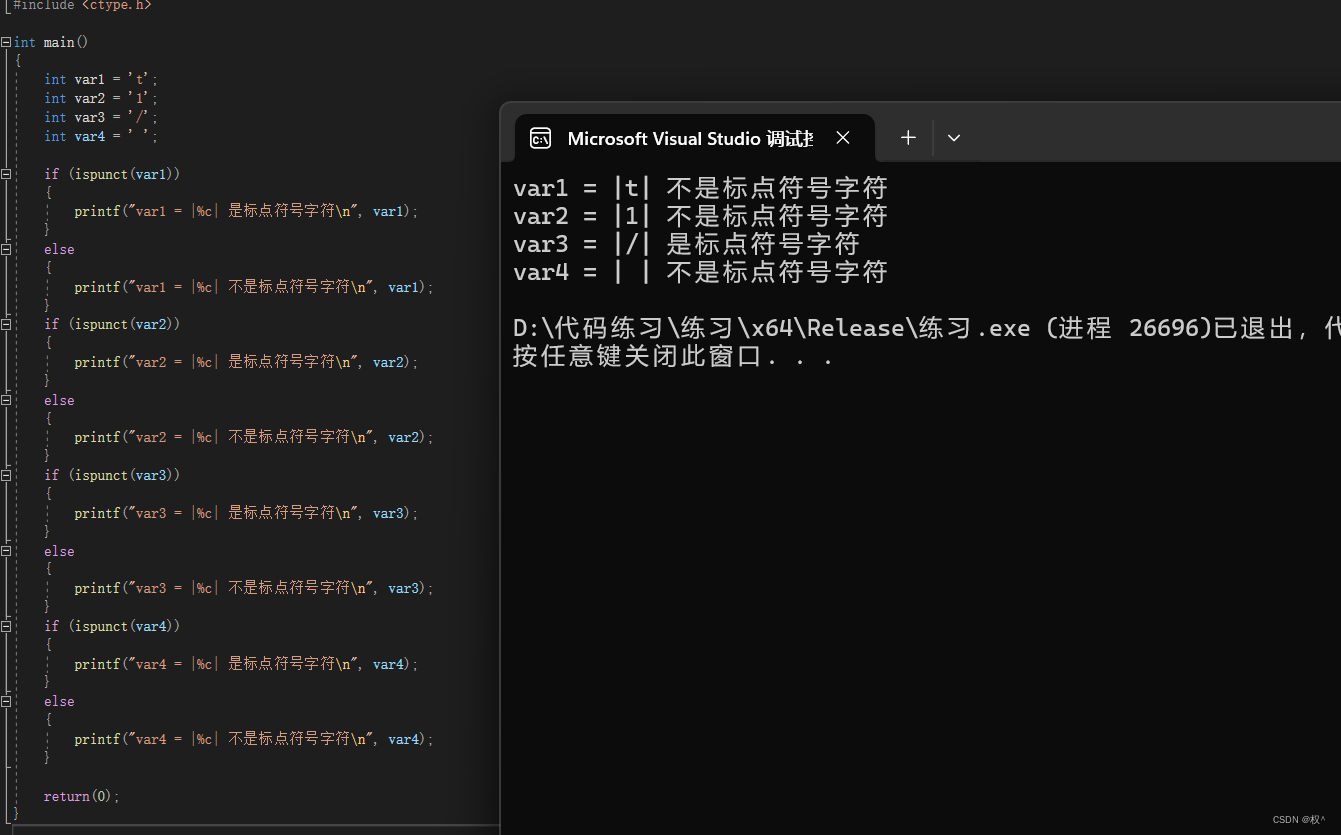Click the int main() declaration line
Viewport: 1341px width, 835px height.
click(51, 42)
